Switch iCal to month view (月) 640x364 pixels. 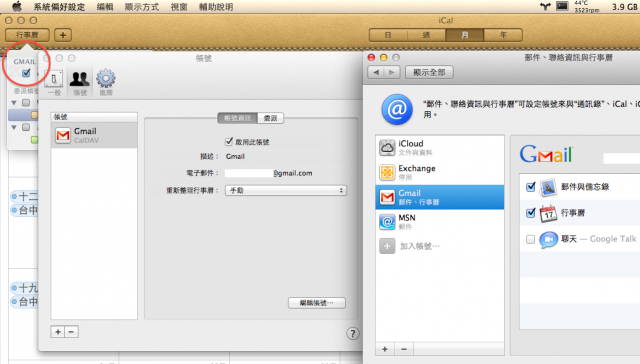(x=464, y=35)
